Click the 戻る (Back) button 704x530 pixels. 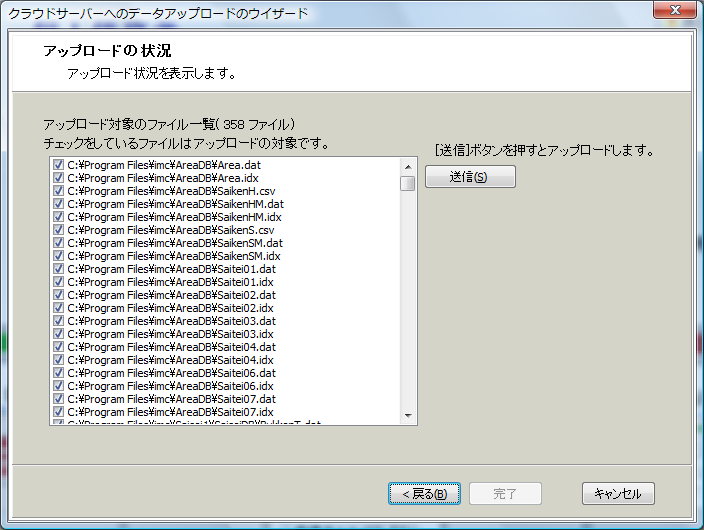(424, 493)
